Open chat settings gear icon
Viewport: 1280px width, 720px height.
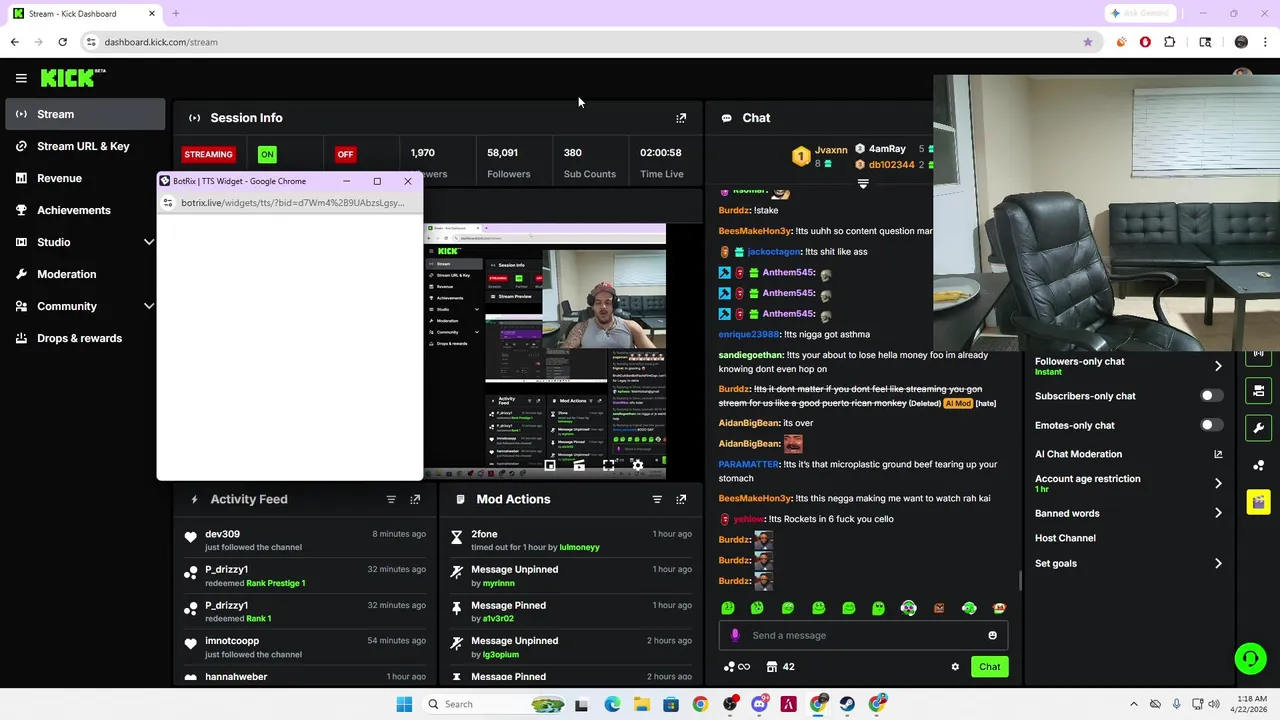[x=955, y=667]
